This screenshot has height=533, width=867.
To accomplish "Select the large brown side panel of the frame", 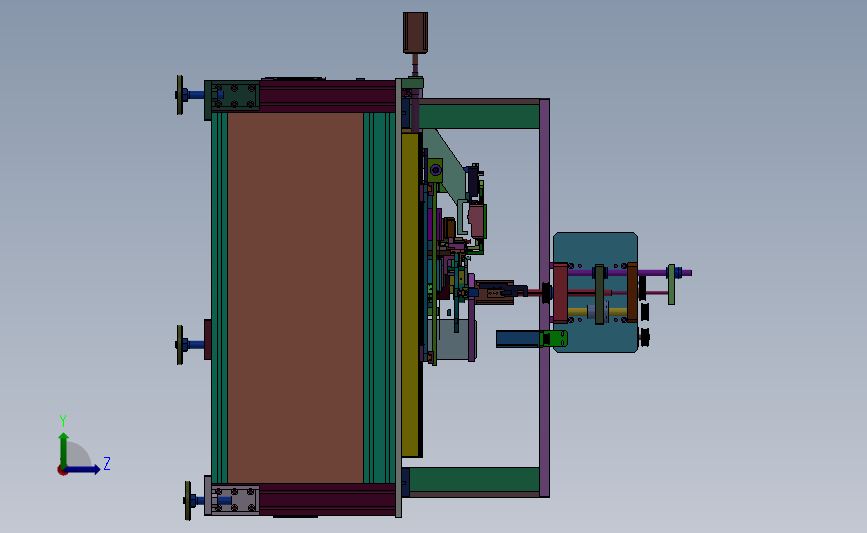I will pyautogui.click(x=295, y=297).
